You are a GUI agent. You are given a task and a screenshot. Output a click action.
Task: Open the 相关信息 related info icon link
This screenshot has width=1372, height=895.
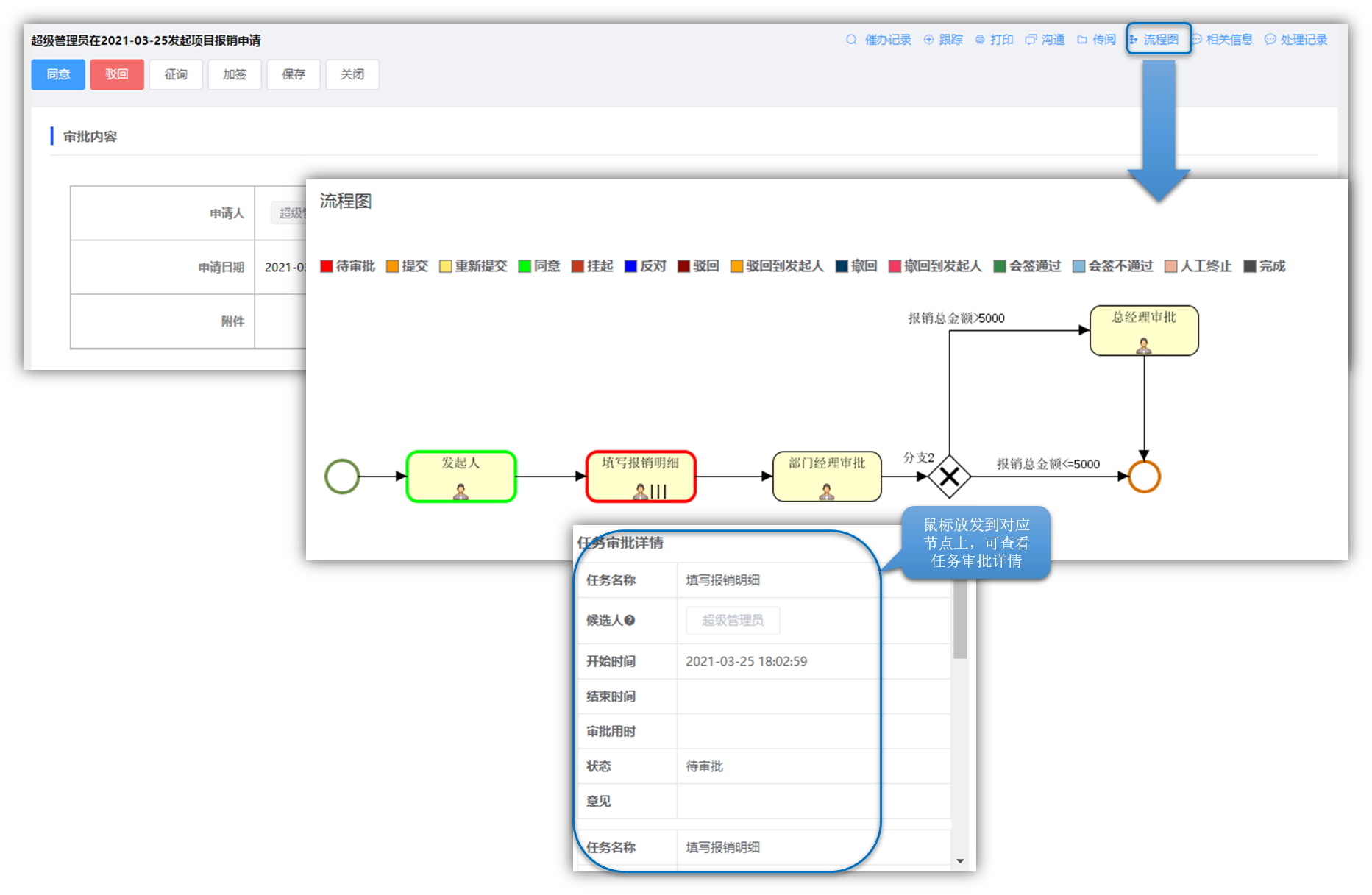[1222, 40]
